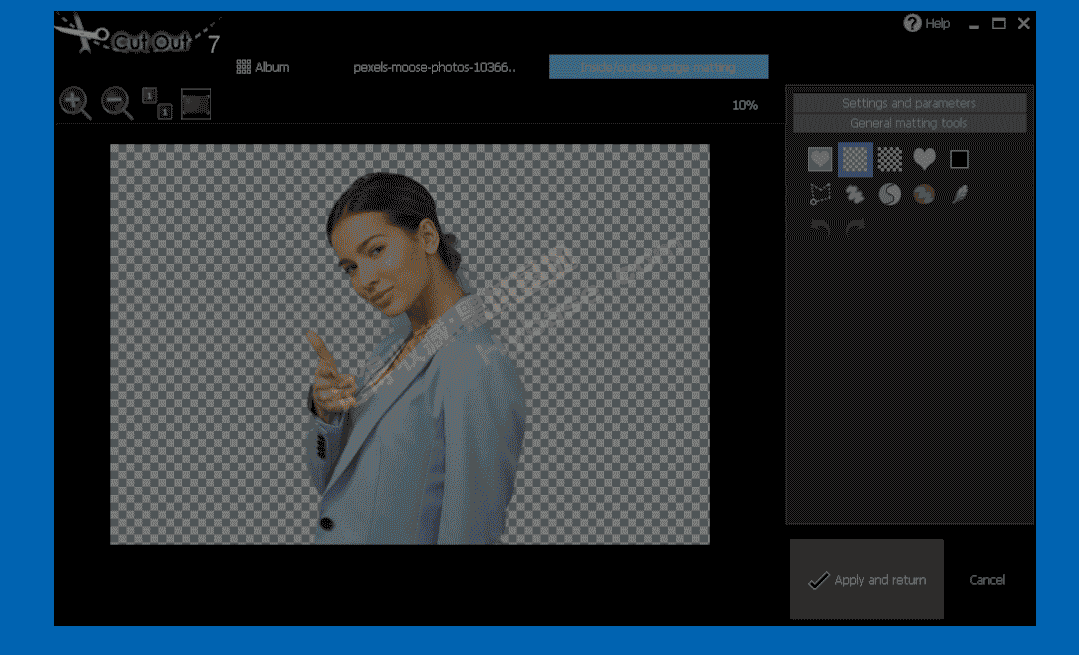The height and width of the screenshot is (655, 1079).
Task: Click the Cancel button
Action: (987, 580)
